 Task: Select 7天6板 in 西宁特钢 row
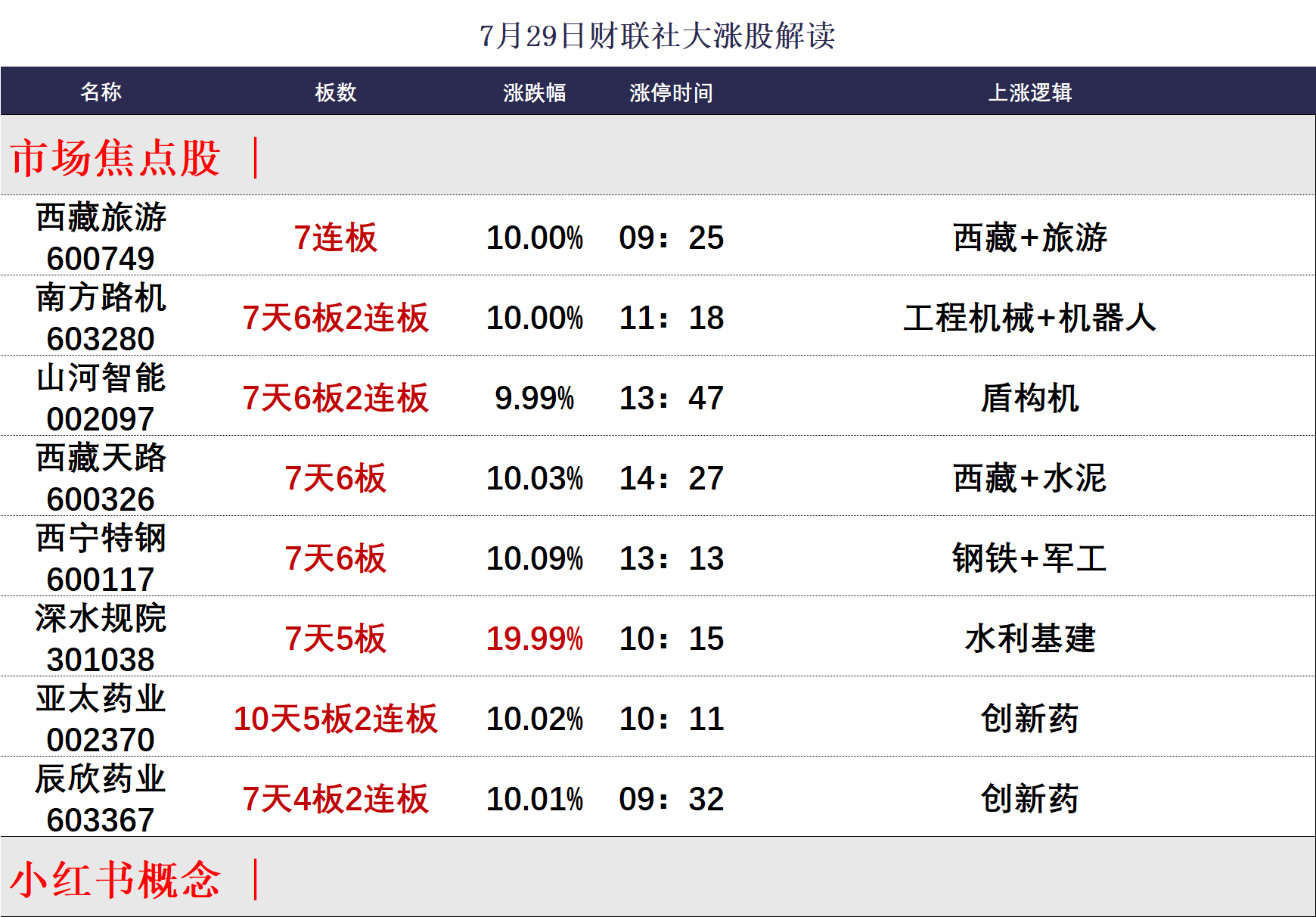(x=336, y=558)
